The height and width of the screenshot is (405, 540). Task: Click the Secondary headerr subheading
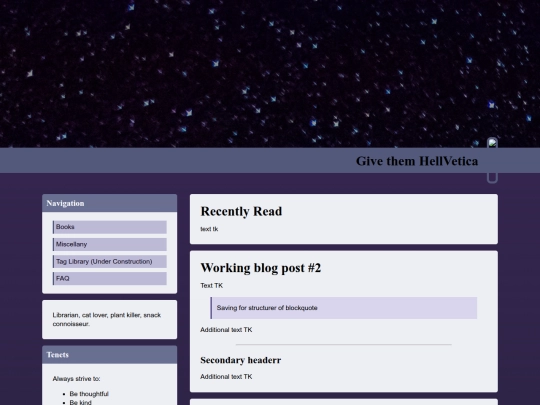coord(241,360)
